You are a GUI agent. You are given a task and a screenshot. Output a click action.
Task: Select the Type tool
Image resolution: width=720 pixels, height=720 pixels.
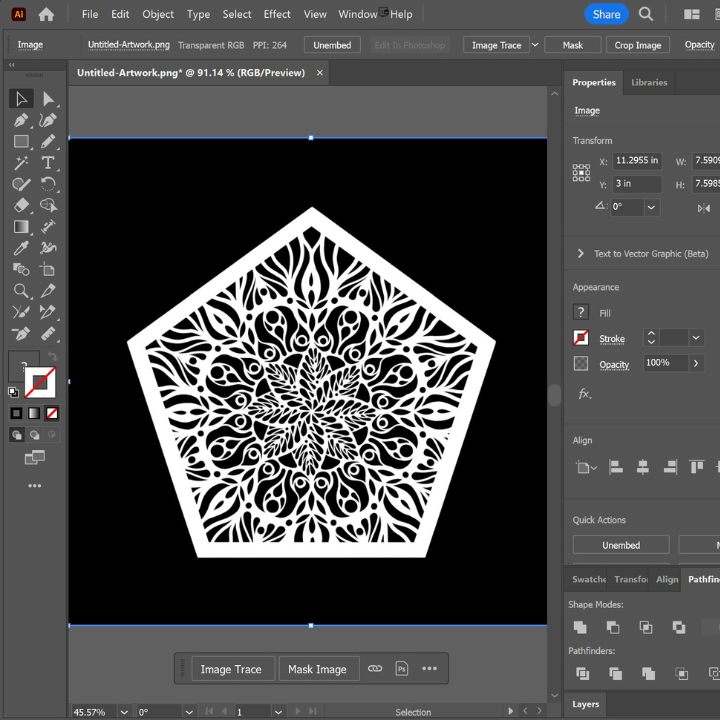click(48, 163)
